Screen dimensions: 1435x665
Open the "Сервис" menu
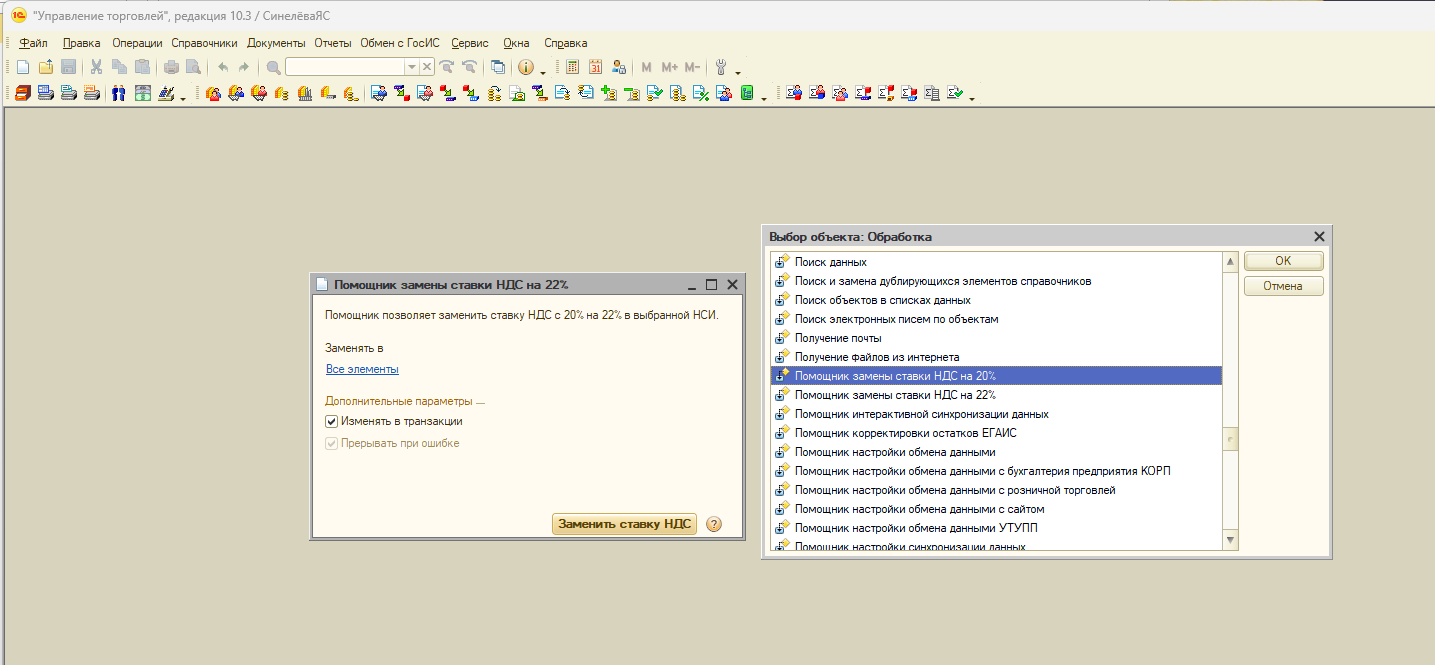[469, 43]
